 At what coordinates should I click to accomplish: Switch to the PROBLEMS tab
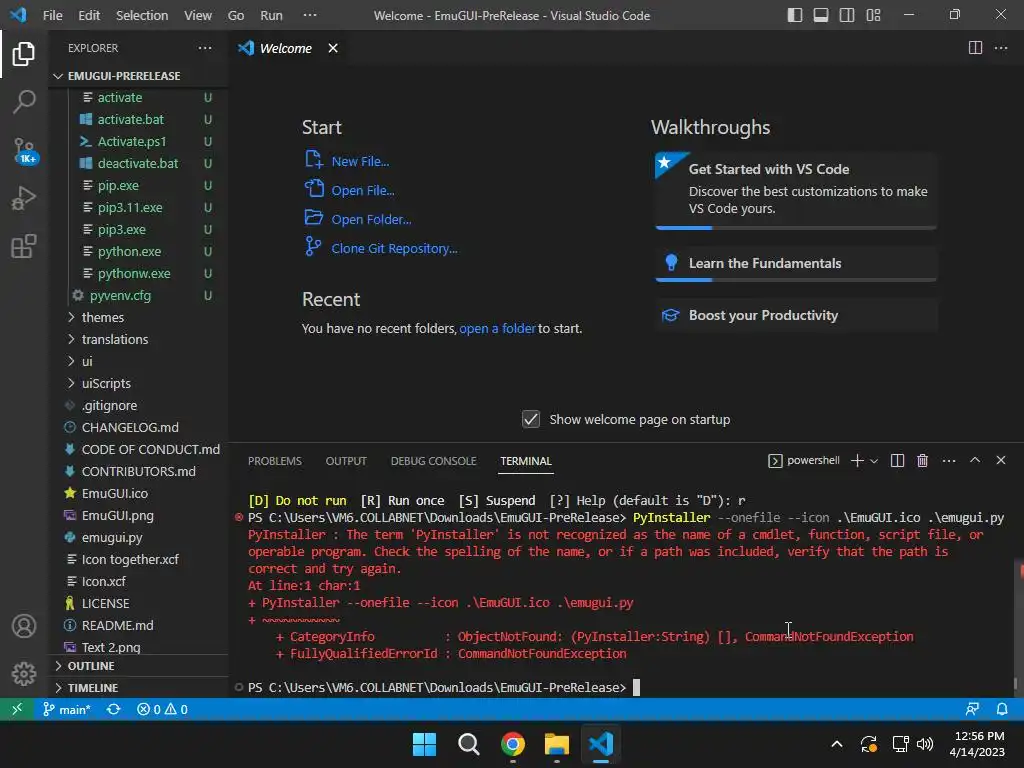coord(275,461)
